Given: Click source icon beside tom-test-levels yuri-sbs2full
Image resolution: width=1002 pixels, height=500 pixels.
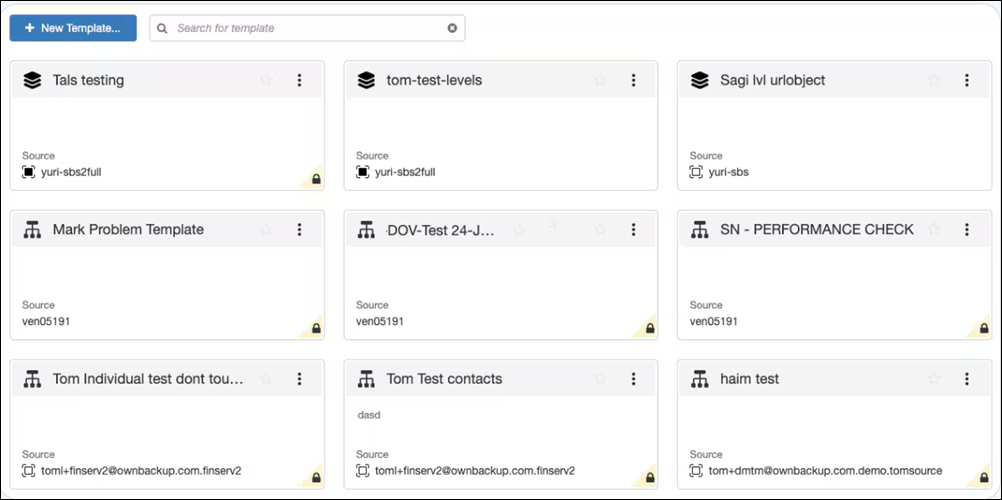Looking at the screenshot, I should click(362, 172).
